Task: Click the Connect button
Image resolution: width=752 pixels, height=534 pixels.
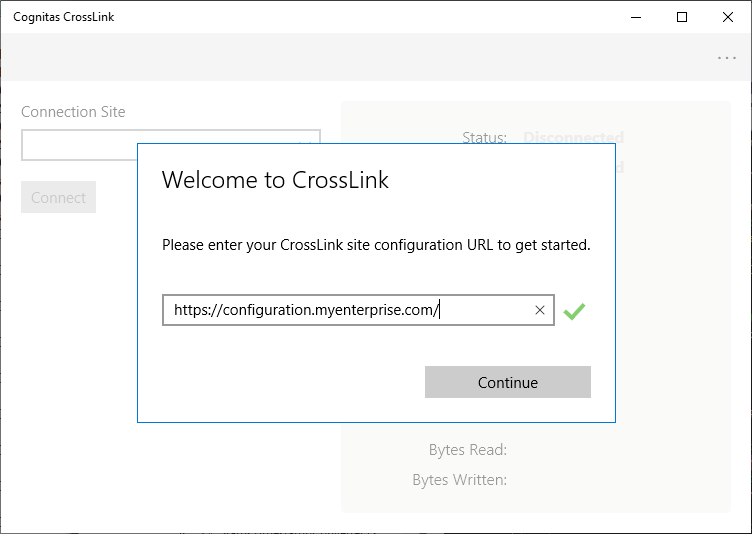Action: (x=58, y=197)
